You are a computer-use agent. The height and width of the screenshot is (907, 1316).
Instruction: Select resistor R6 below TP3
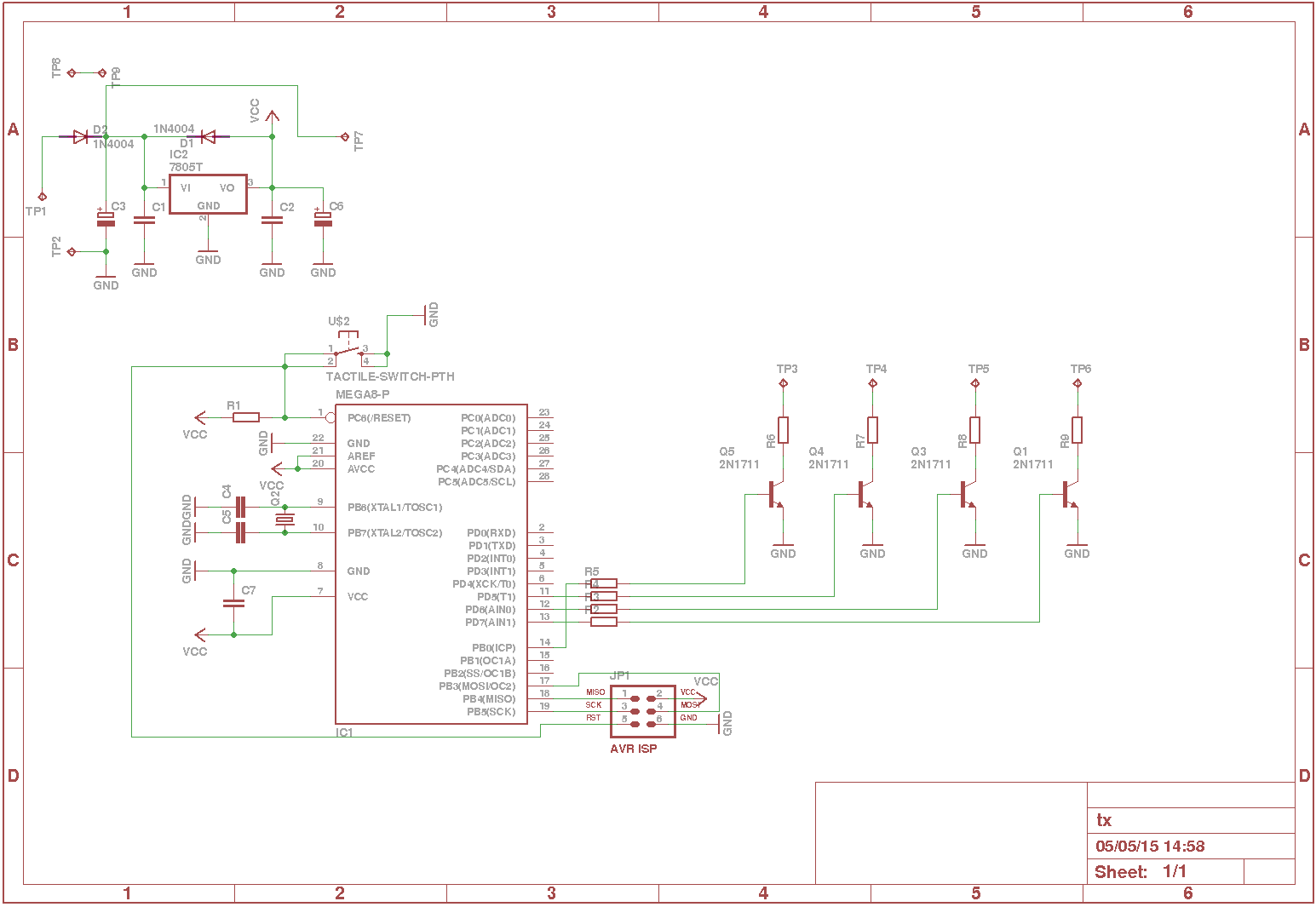click(783, 430)
